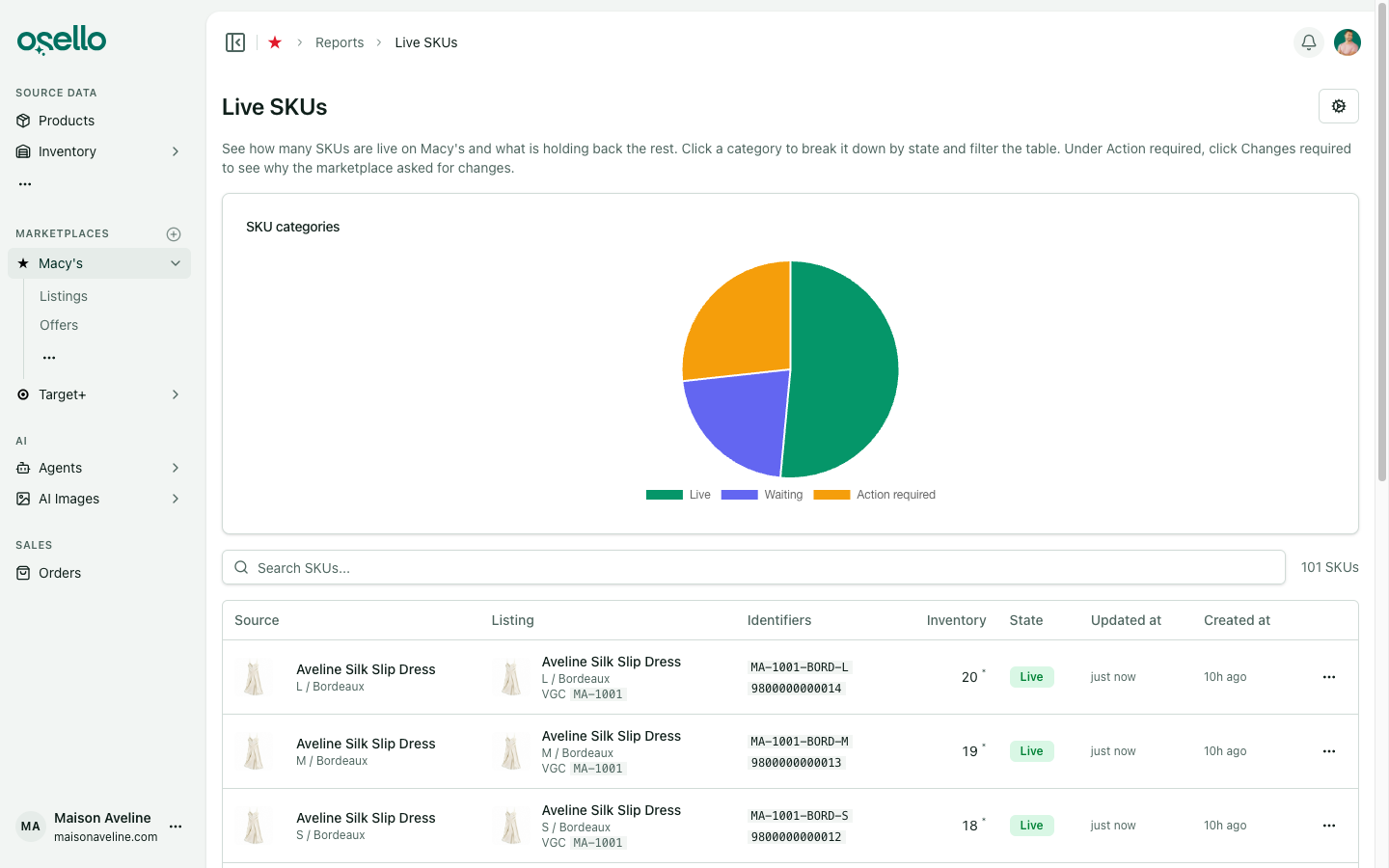Collapse the sidebar panel icon

pos(235,42)
